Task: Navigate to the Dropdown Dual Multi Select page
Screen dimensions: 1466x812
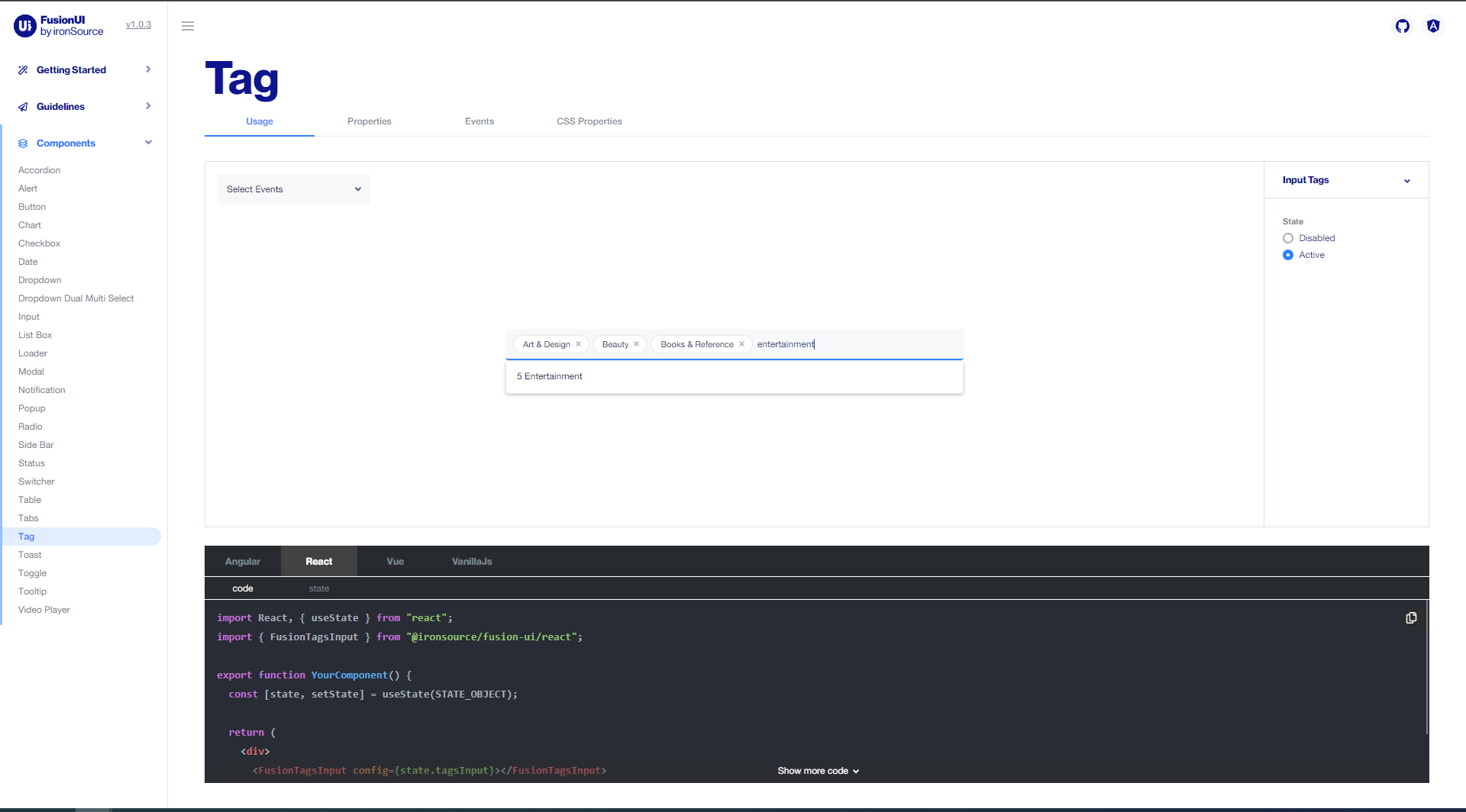Action: [76, 298]
